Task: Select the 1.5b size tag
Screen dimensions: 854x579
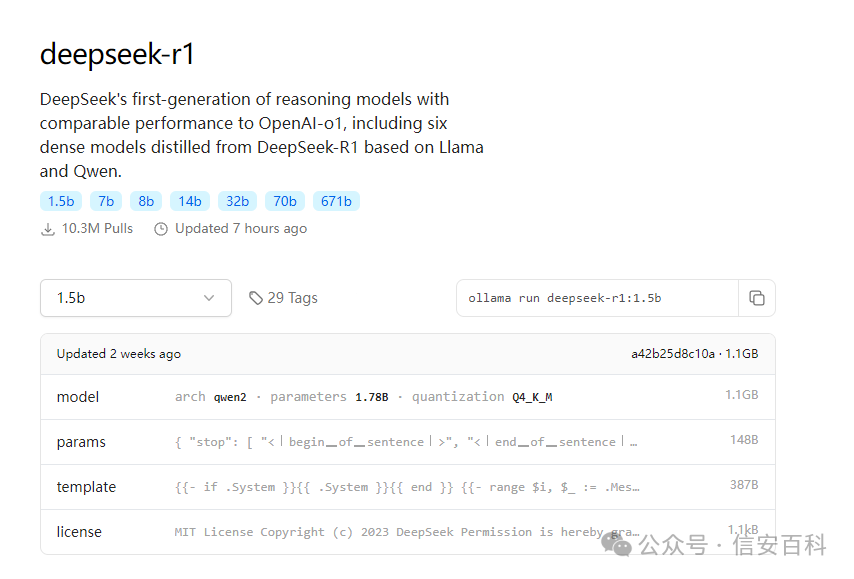Action: [61, 201]
